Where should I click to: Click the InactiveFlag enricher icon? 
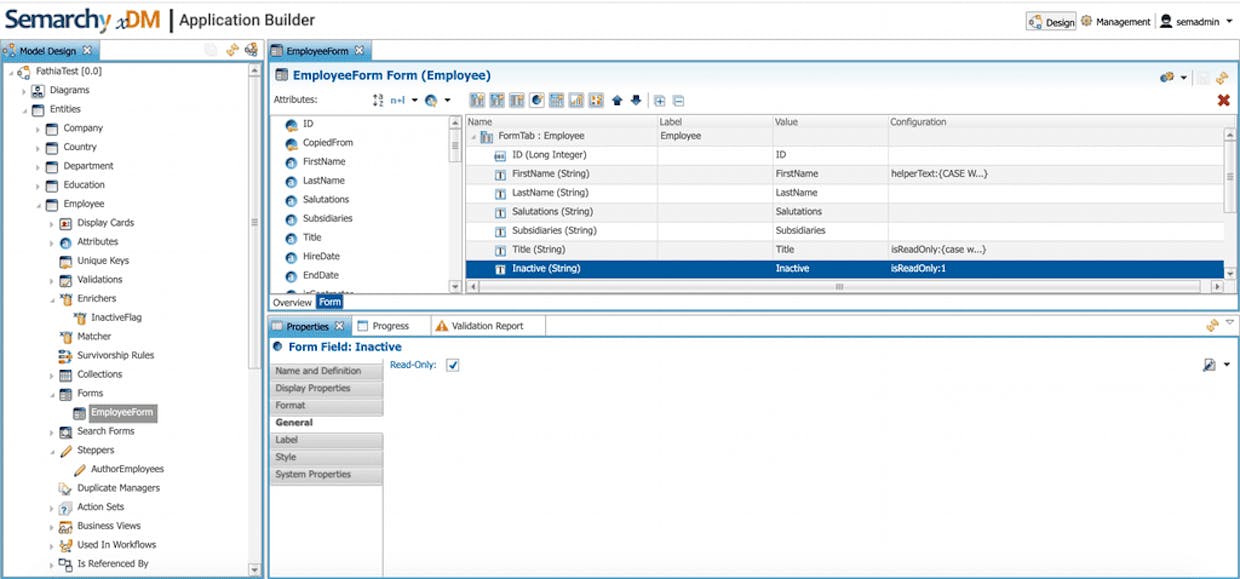click(81, 318)
